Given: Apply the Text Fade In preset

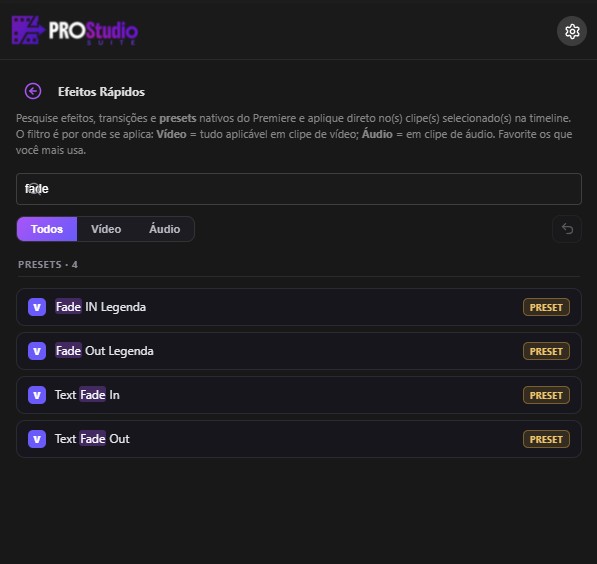Looking at the screenshot, I should click(299, 395).
